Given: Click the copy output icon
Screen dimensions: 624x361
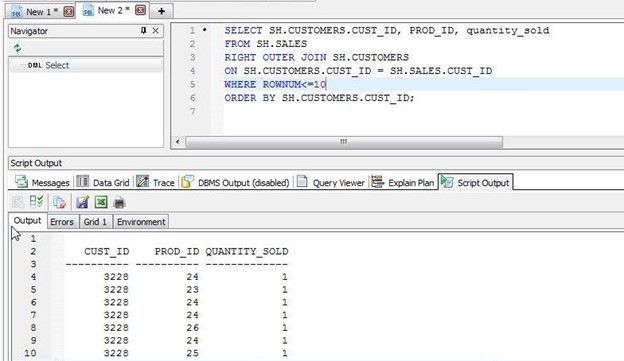Looking at the screenshot, I should (59, 202).
